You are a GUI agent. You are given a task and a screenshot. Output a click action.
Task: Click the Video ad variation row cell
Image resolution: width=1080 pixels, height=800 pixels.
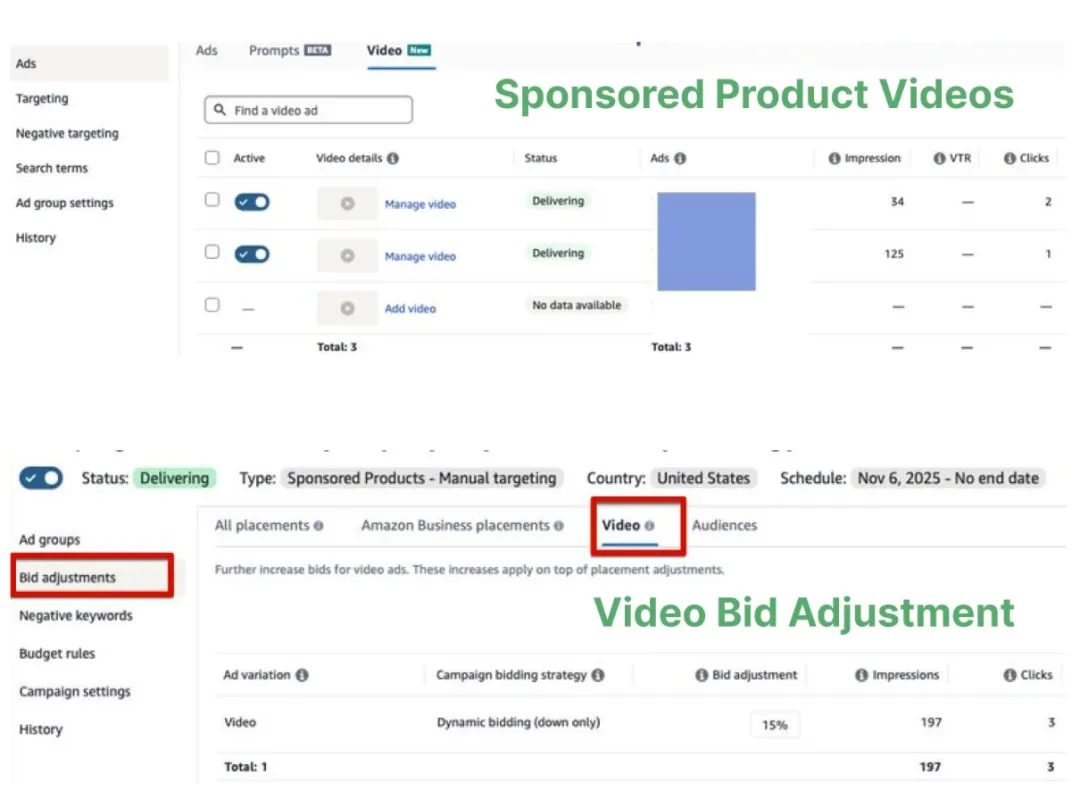click(240, 722)
